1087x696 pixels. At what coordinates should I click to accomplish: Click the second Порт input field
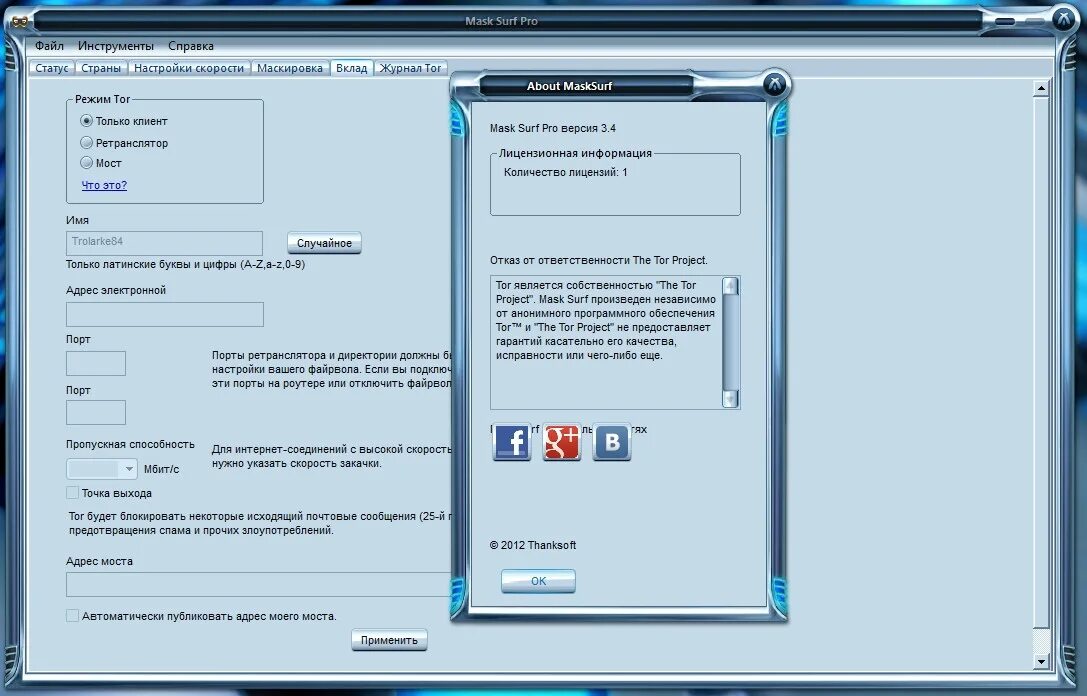coord(96,412)
